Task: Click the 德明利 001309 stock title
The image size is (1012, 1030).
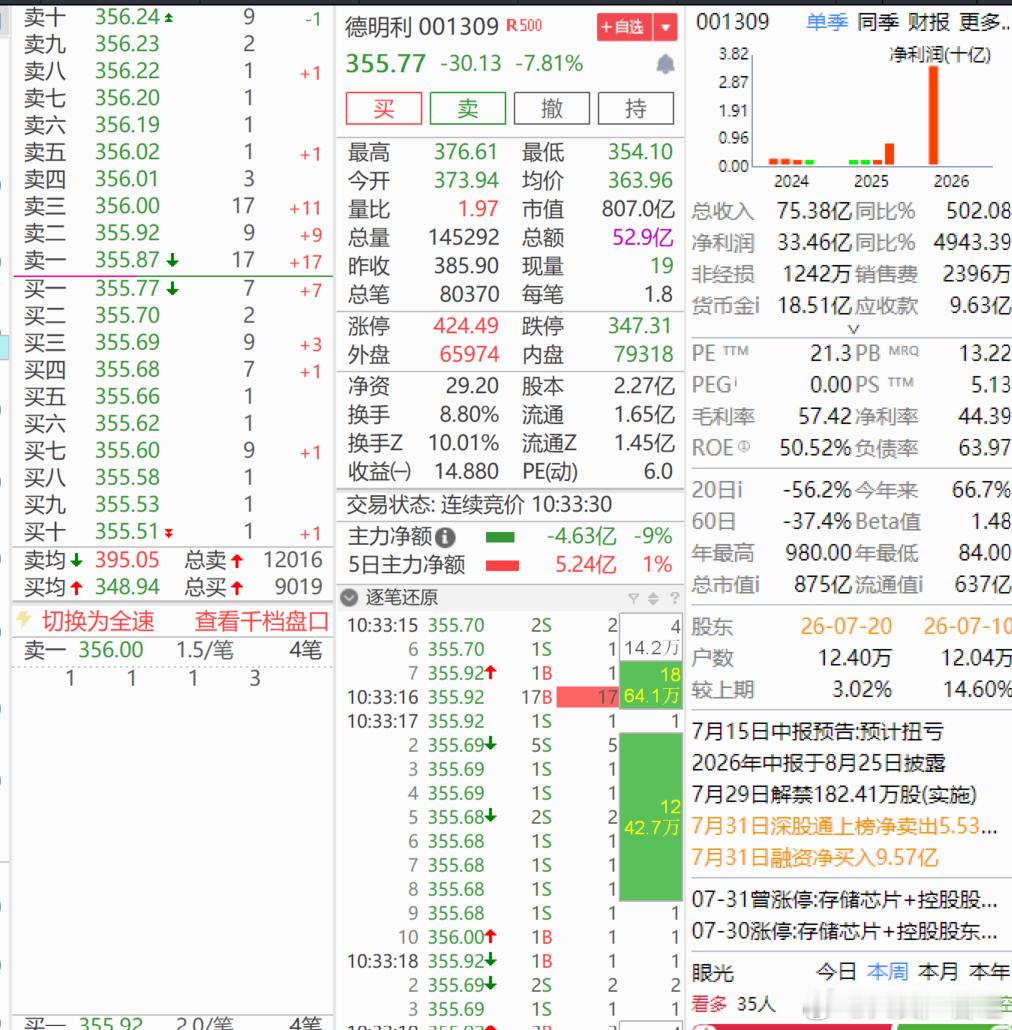Action: pos(421,27)
